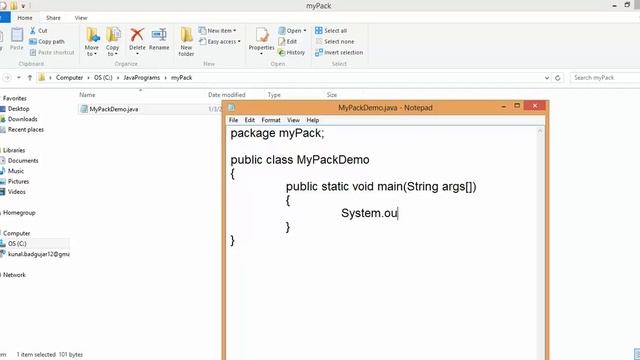Click the Notepad scroll up arrow

pyautogui.click(x=540, y=131)
